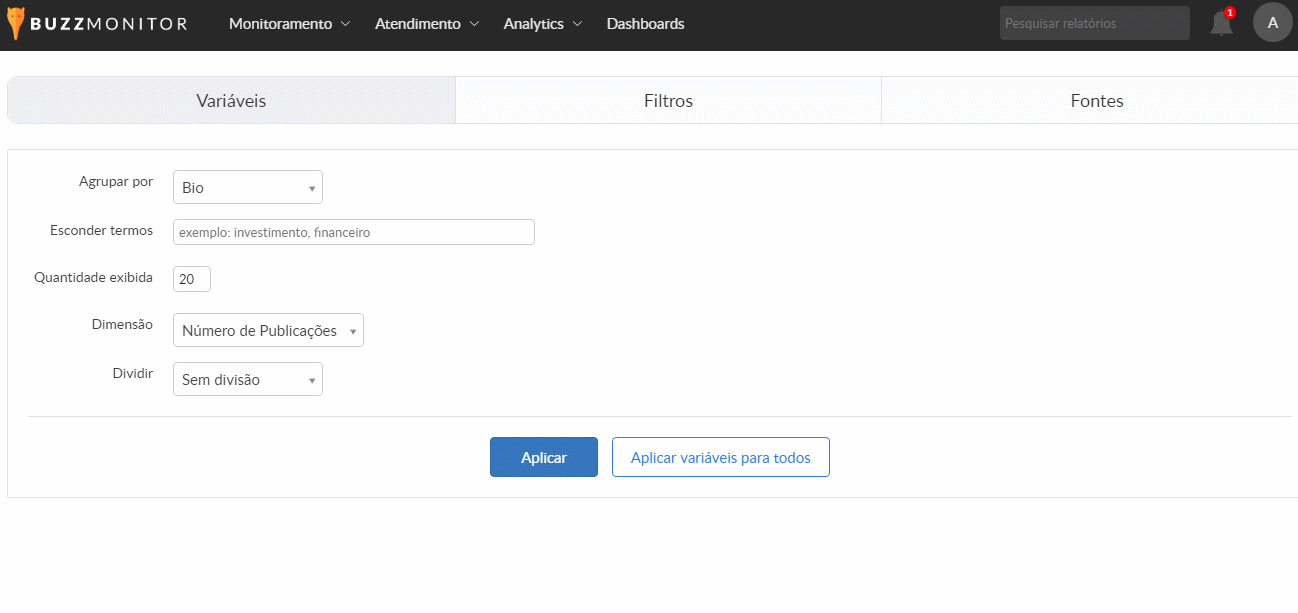The width and height of the screenshot is (1298, 613).
Task: Click the chevron next to Atendimento
Action: (474, 24)
